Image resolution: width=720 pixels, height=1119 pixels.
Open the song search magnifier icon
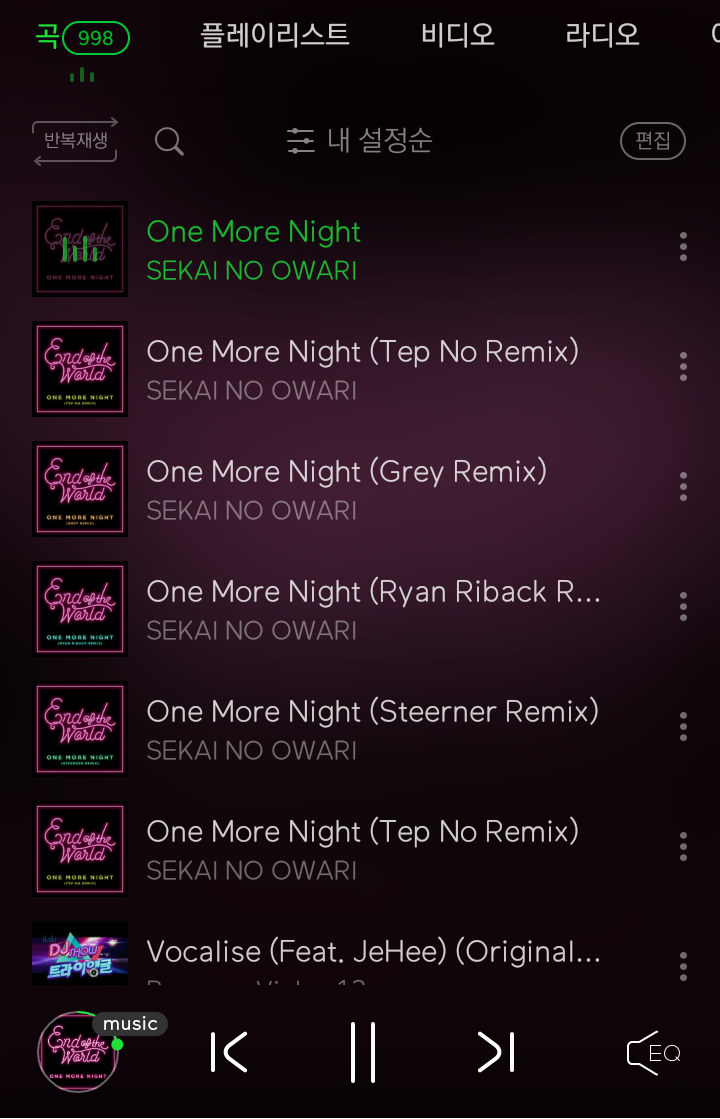click(169, 141)
